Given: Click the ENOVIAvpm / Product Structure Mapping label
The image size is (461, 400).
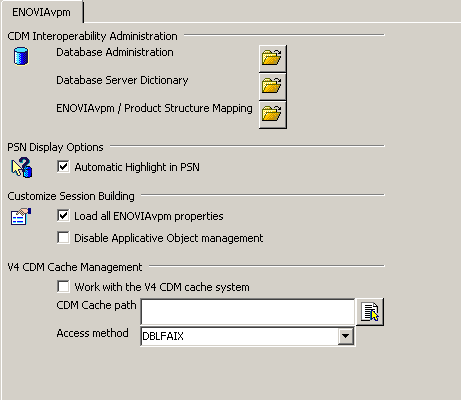Looking at the screenshot, I should [154, 108].
